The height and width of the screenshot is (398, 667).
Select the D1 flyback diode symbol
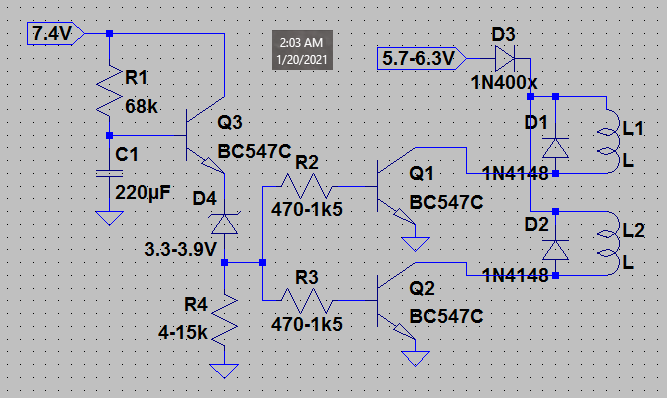[555, 148]
